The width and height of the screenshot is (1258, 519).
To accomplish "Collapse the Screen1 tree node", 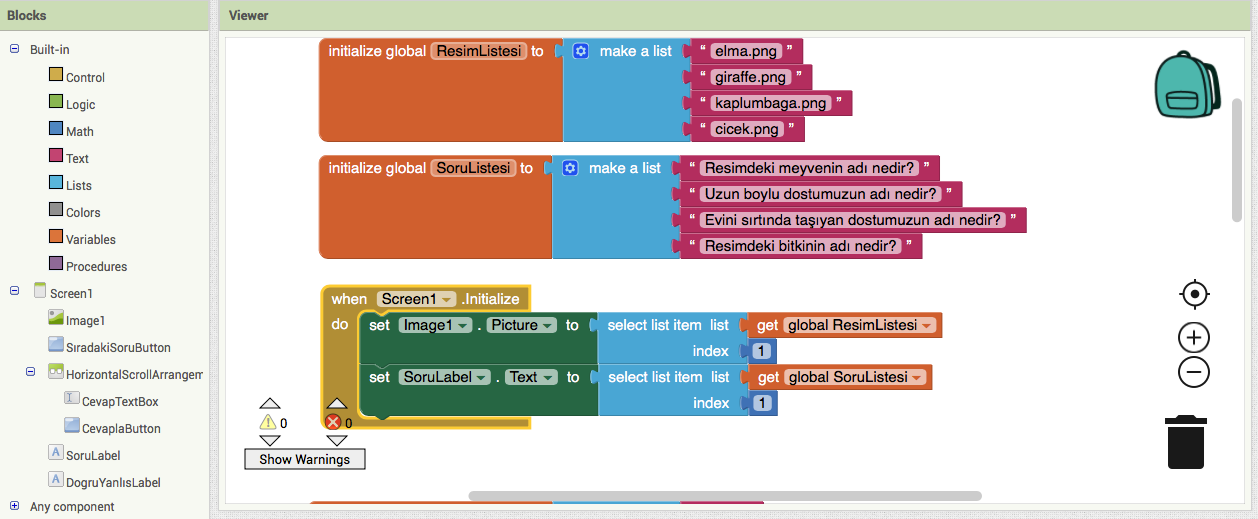I will pyautogui.click(x=15, y=291).
